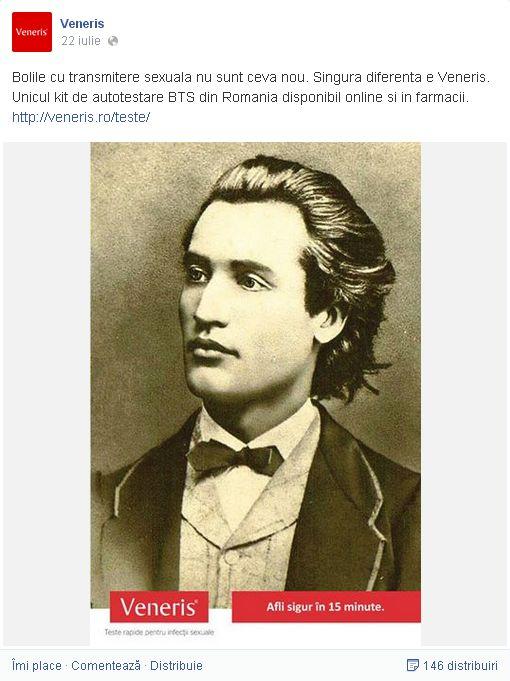Share the post via Distribuie

176,666
